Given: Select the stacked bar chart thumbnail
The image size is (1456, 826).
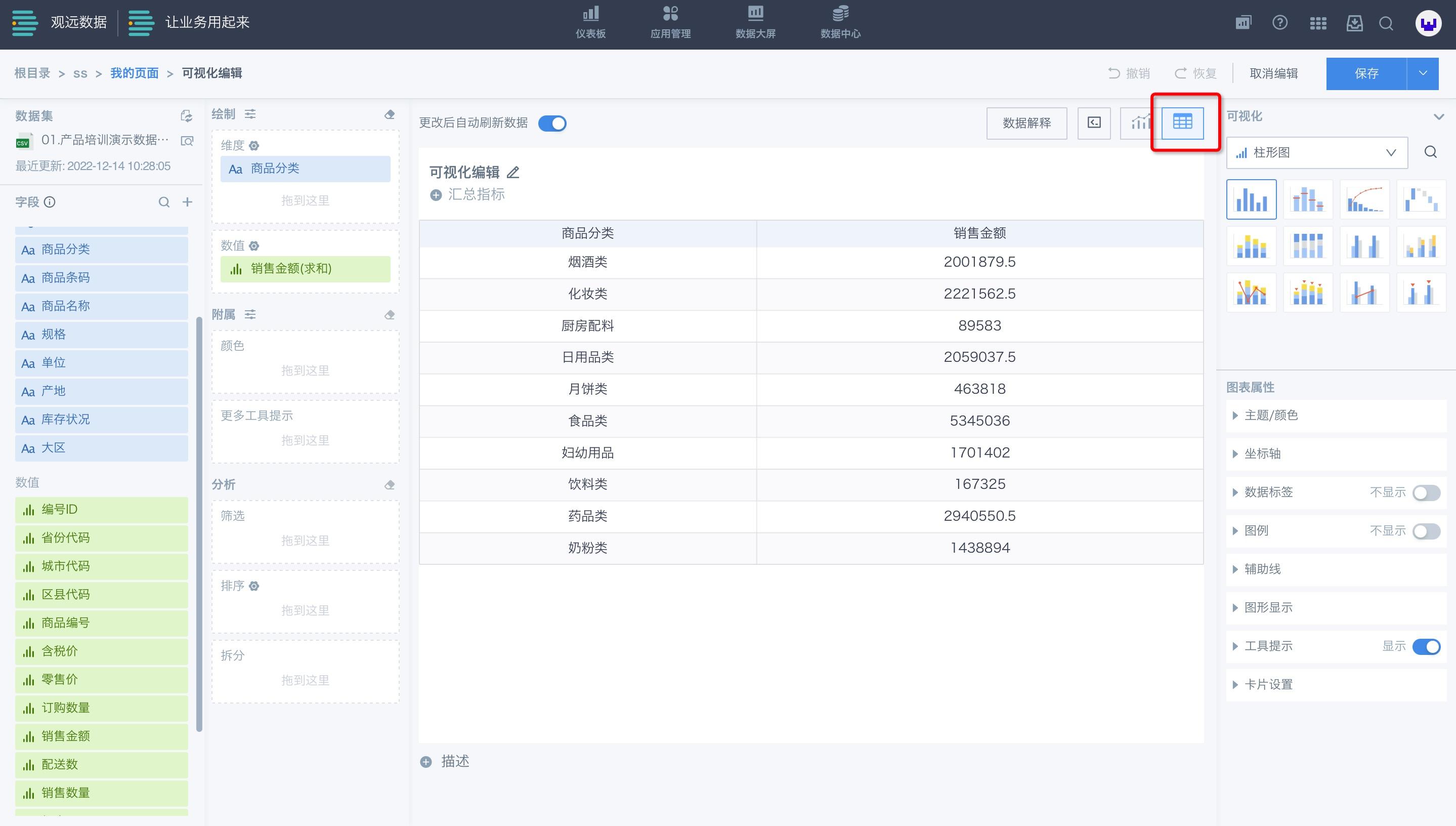Looking at the screenshot, I should [x=1251, y=246].
